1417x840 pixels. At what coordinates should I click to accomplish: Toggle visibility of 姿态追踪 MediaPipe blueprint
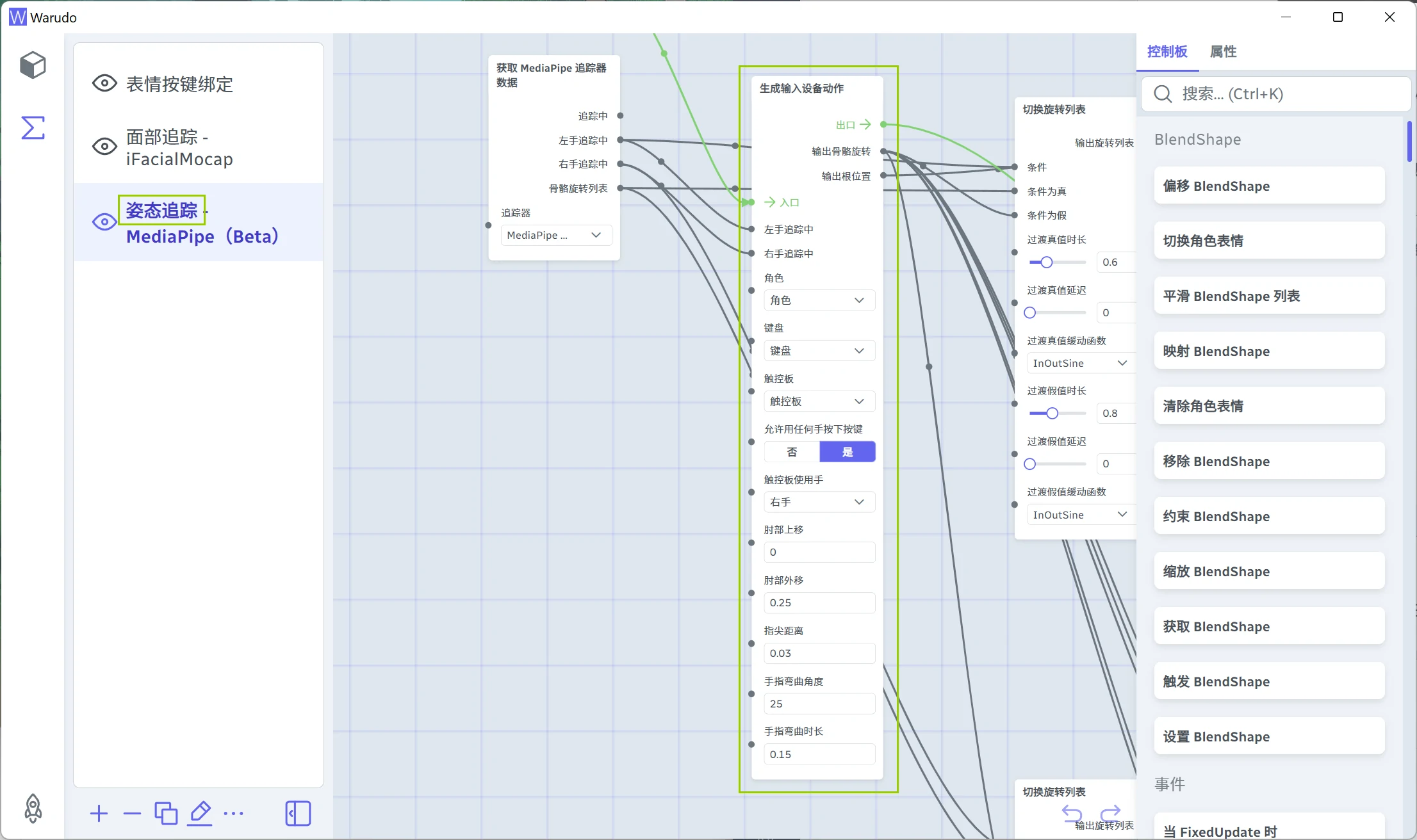[104, 222]
